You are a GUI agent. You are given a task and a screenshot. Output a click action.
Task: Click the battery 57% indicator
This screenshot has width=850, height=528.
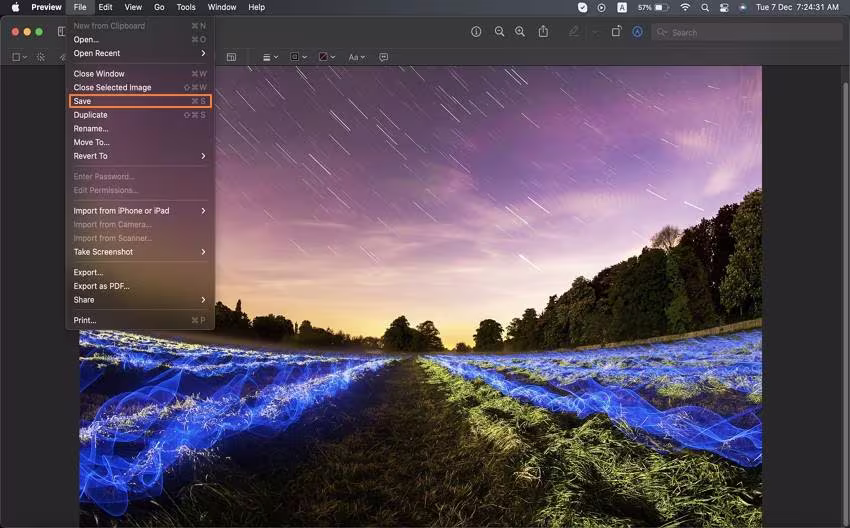[653, 7]
